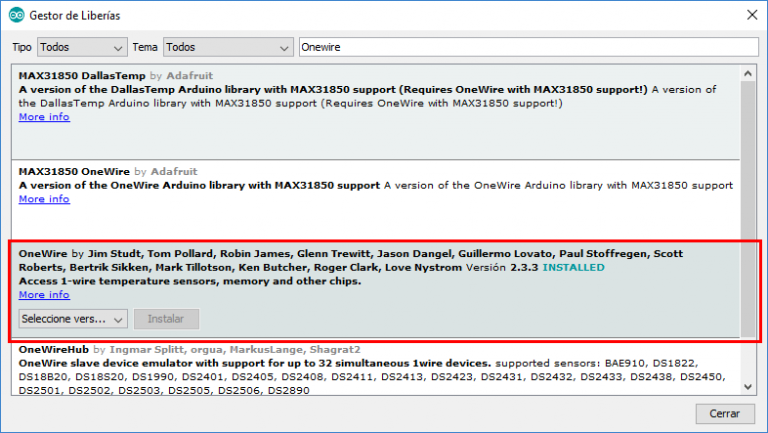Click the Cerrar button

pos(724,414)
